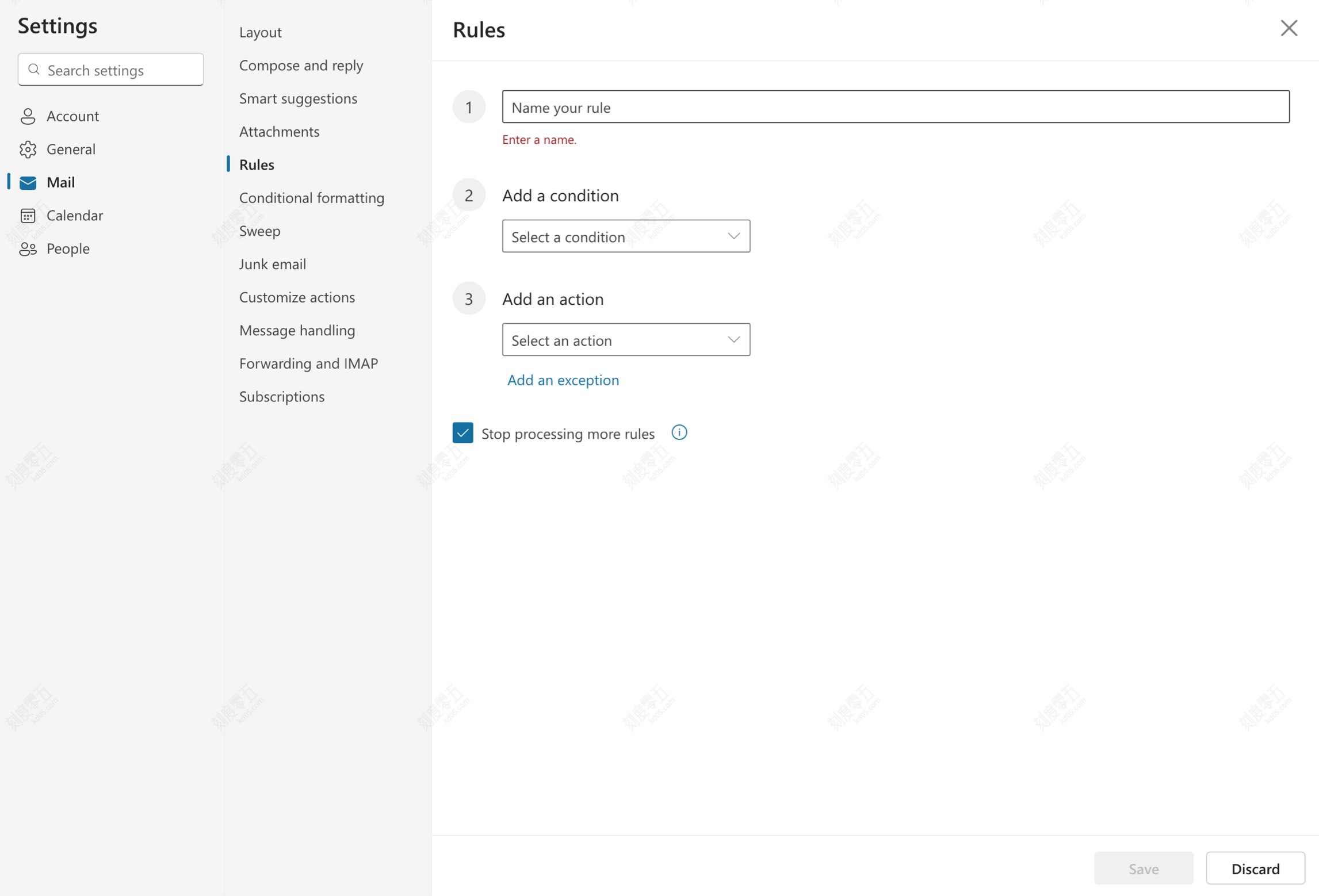The image size is (1319, 896).
Task: Click the General gear icon
Action: click(x=28, y=149)
